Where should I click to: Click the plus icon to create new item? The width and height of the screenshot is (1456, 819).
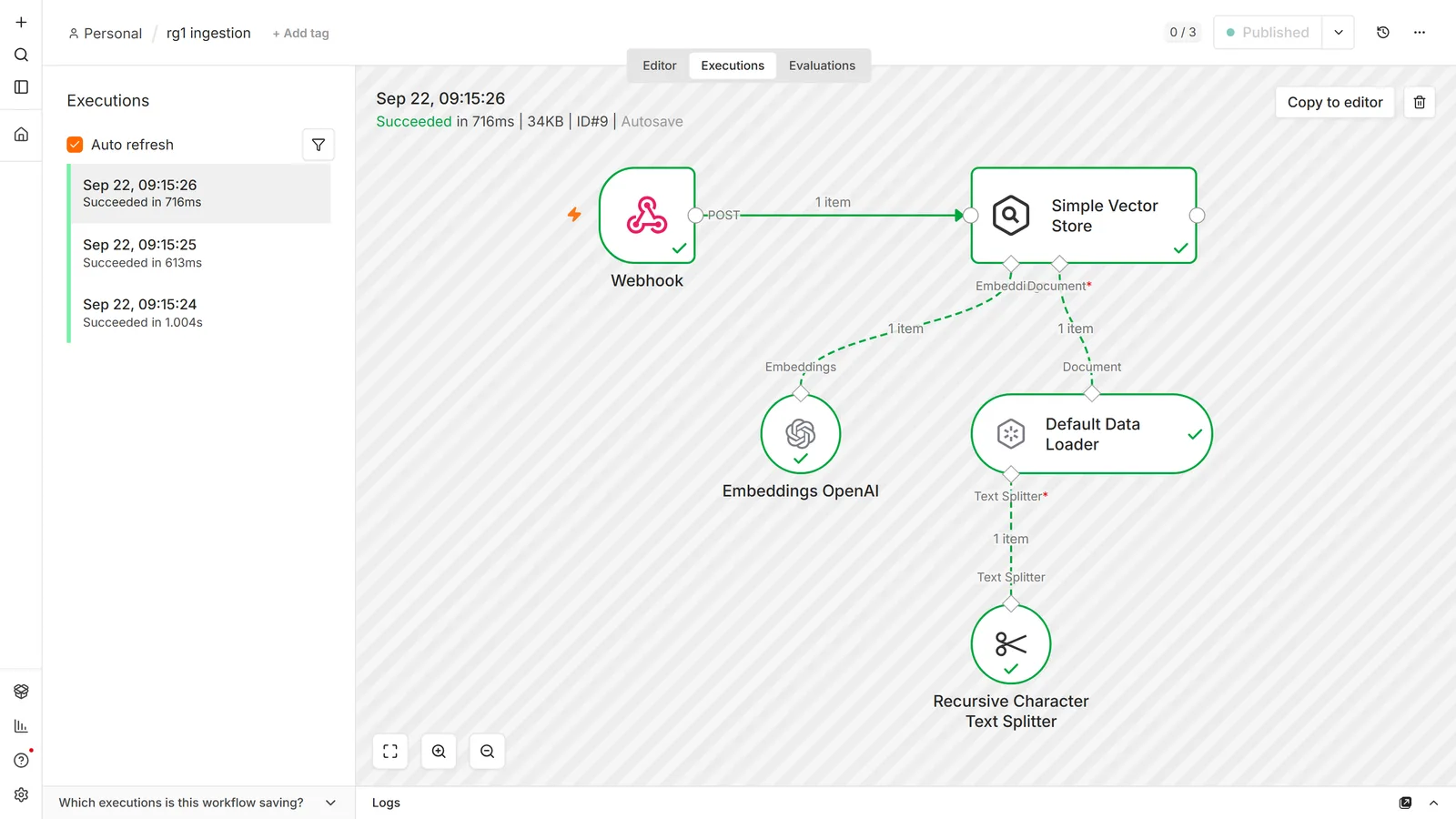[x=21, y=22]
